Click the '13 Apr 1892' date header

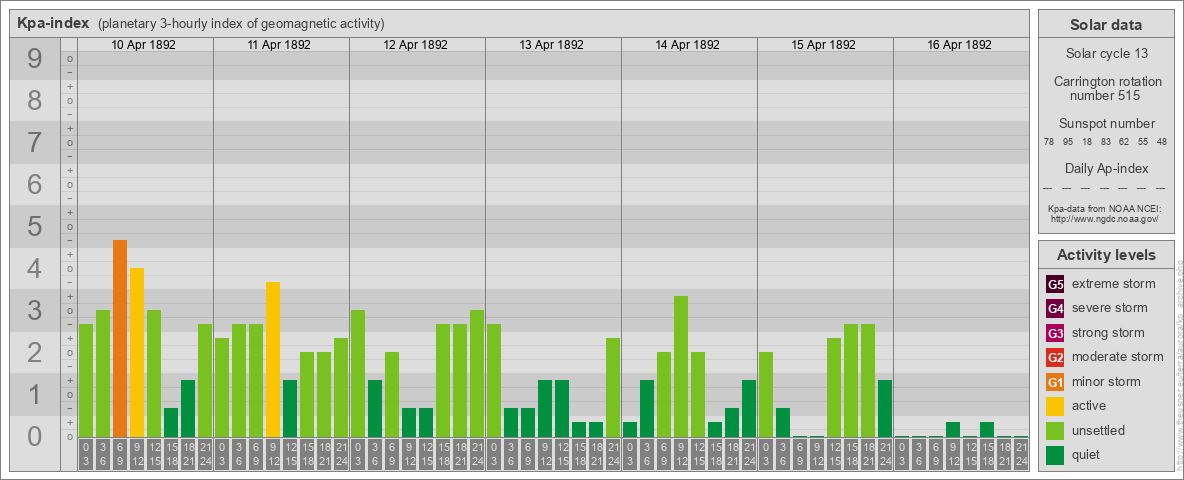pyautogui.click(x=551, y=45)
